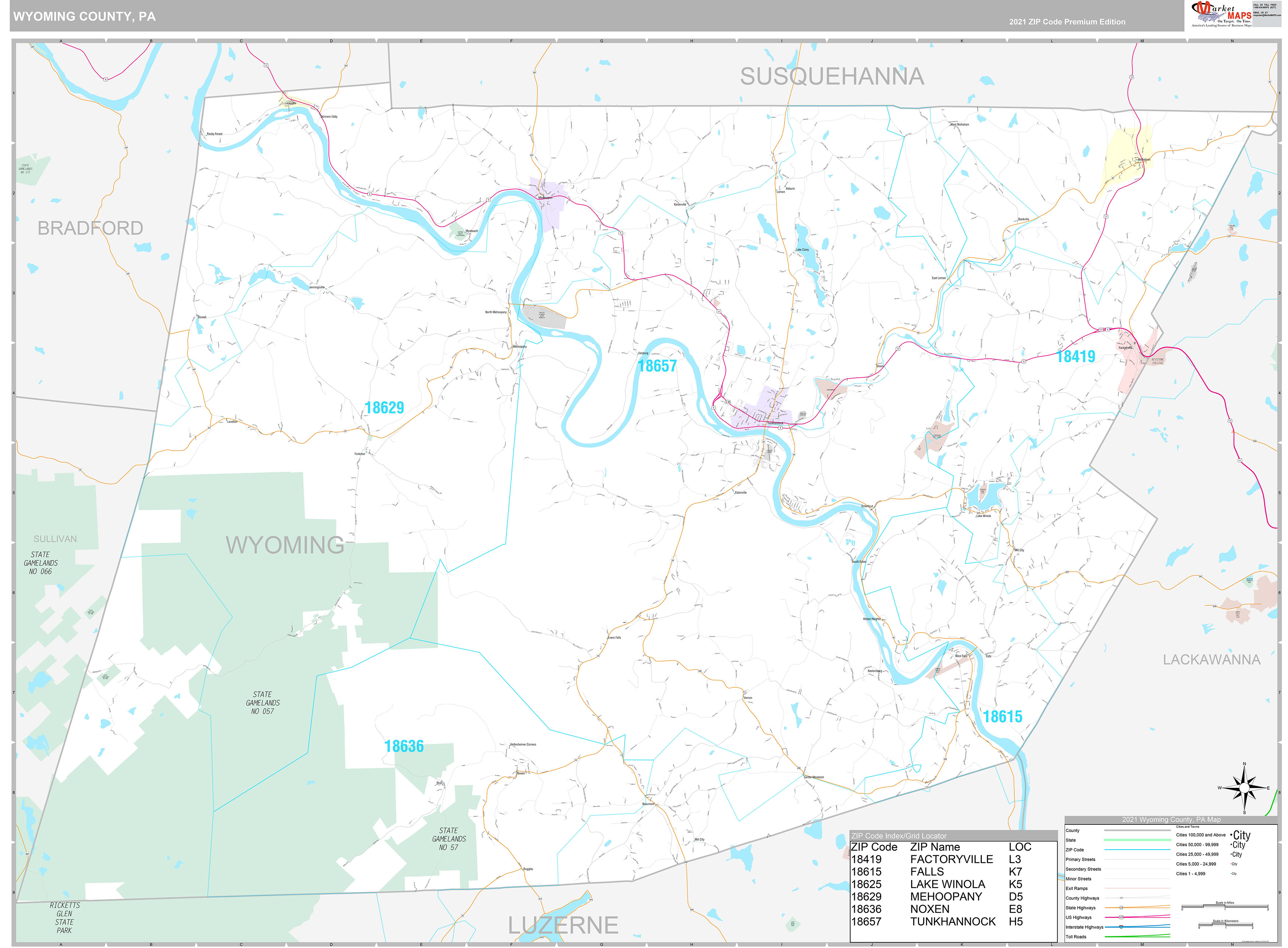This screenshot has width=1288, height=948.
Task: Select the ZIP Code cyan line legend entry
Action: (1137, 849)
